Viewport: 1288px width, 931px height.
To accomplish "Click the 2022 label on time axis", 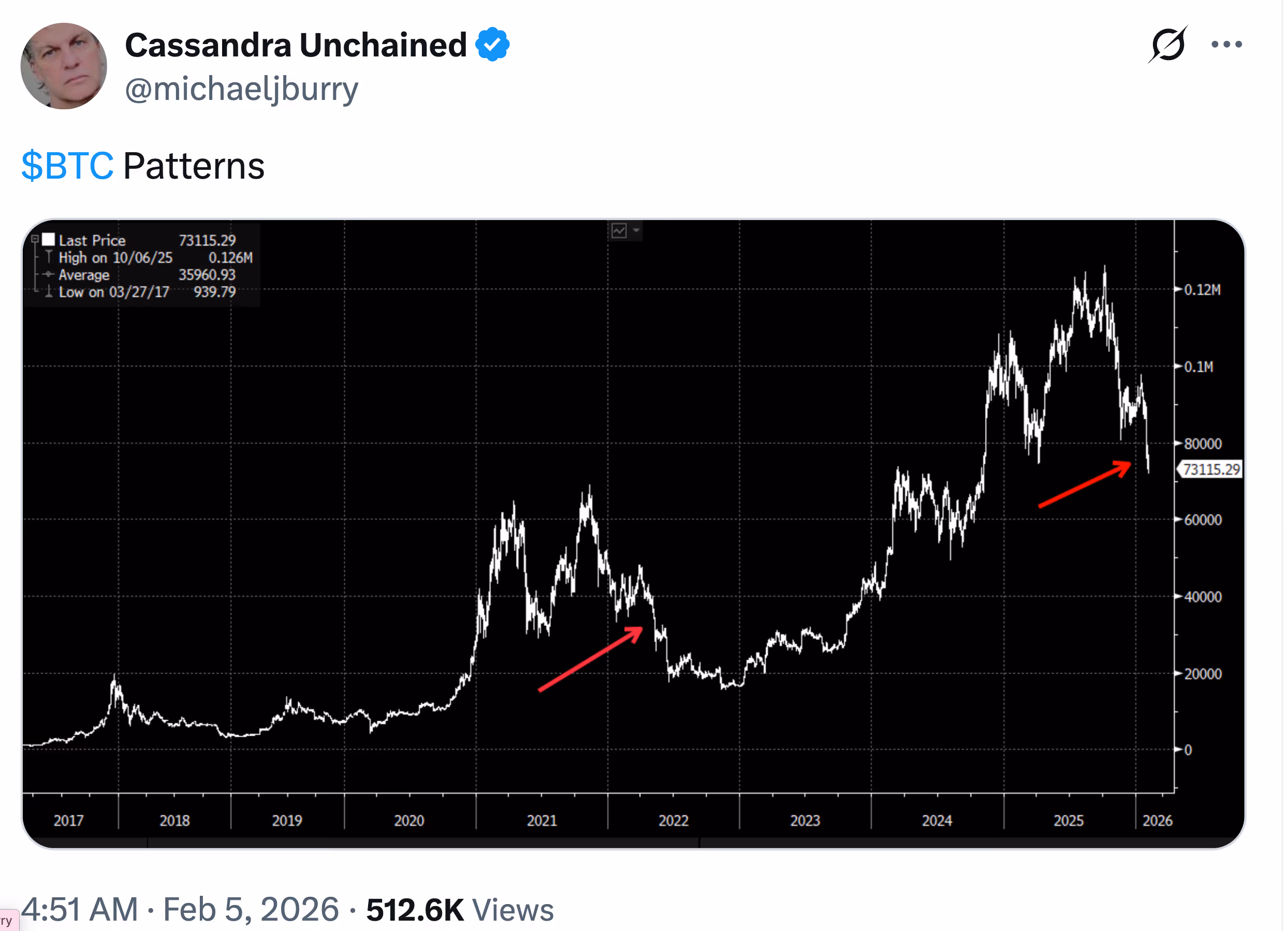I will [x=673, y=820].
